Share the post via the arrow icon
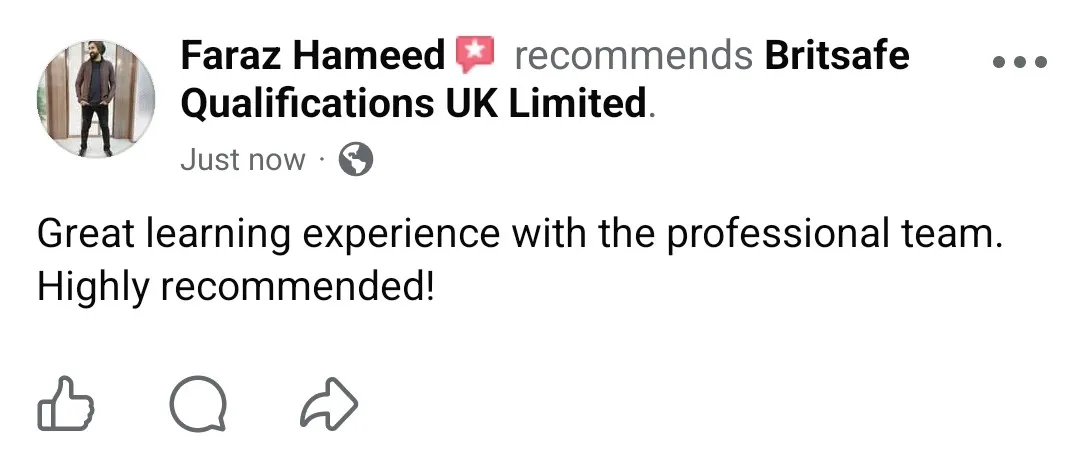Image resolution: width=1080 pixels, height=470 pixels. (x=329, y=404)
